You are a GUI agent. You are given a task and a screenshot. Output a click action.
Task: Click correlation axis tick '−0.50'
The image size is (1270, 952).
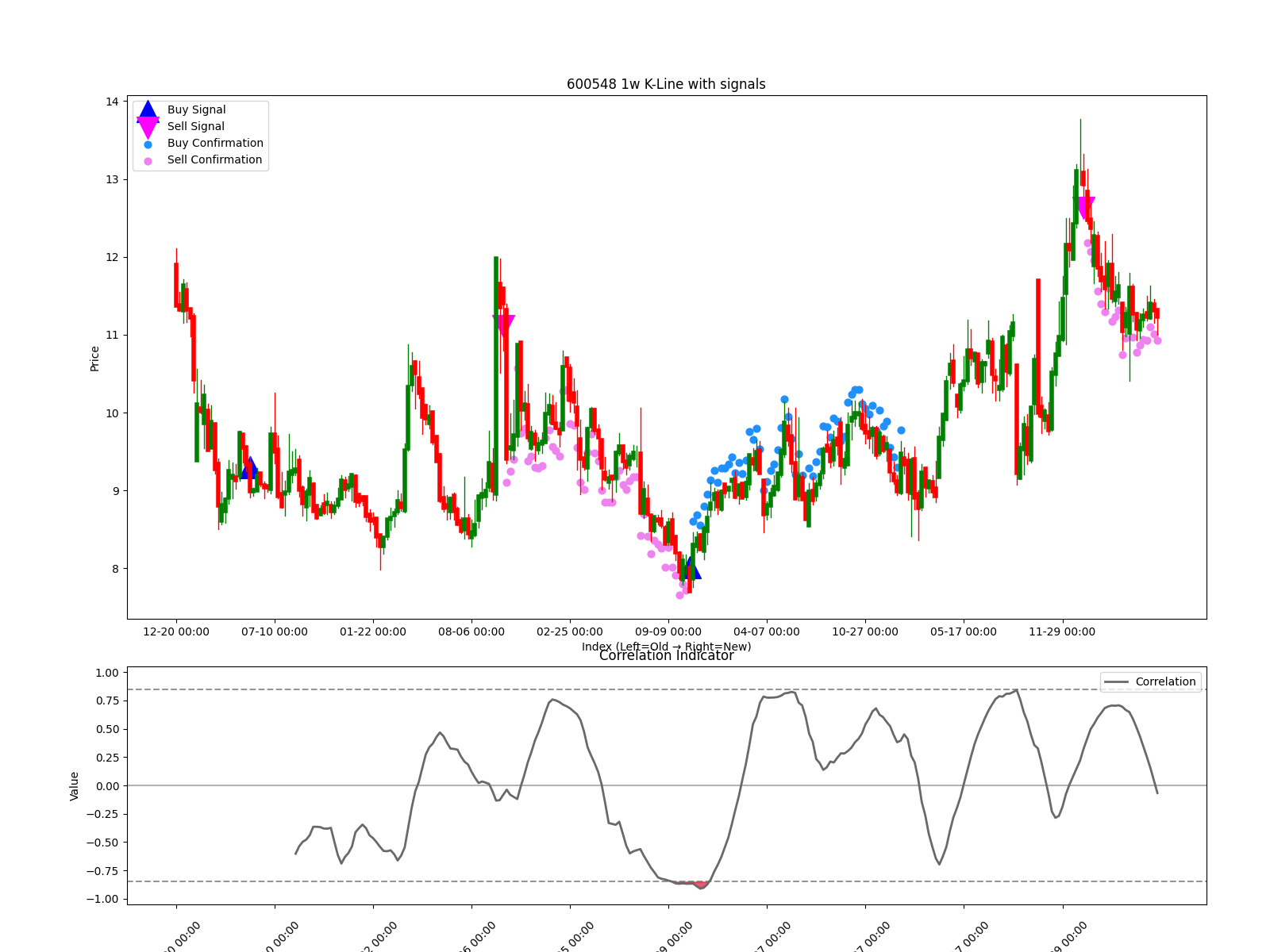[x=102, y=843]
